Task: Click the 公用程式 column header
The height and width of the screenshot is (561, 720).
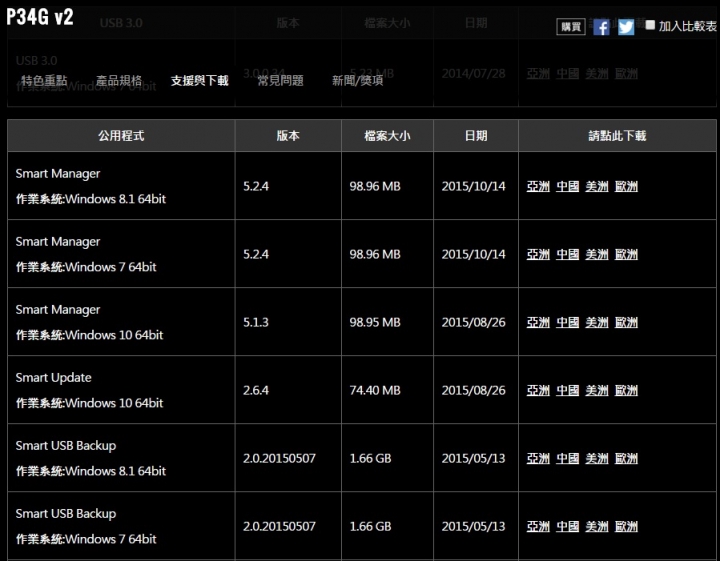Action: [x=121, y=135]
